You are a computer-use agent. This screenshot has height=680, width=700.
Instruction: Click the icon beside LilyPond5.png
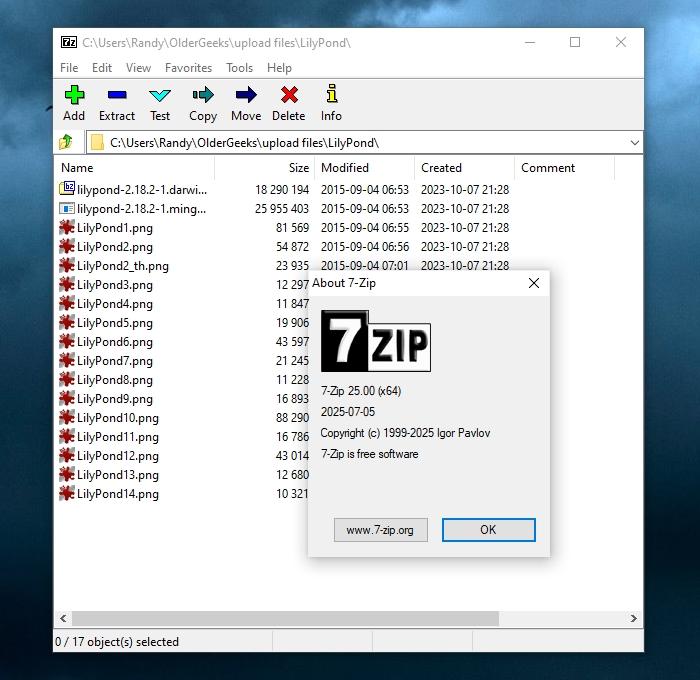(67, 322)
